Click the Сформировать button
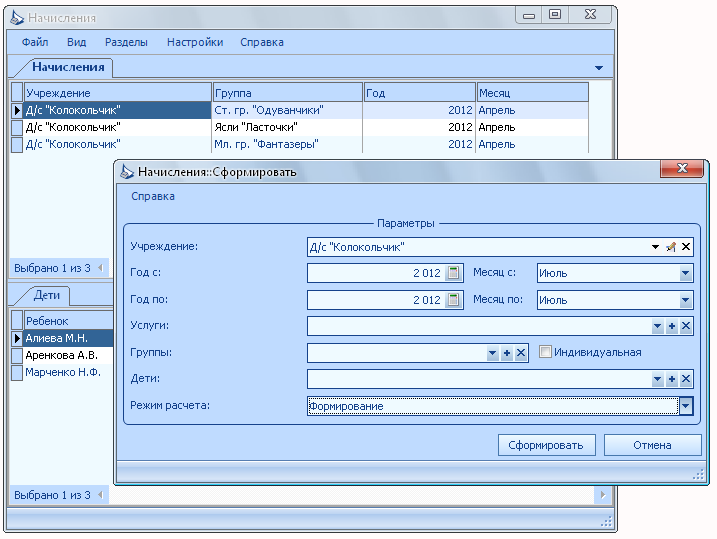The image size is (717, 539). tap(546, 445)
